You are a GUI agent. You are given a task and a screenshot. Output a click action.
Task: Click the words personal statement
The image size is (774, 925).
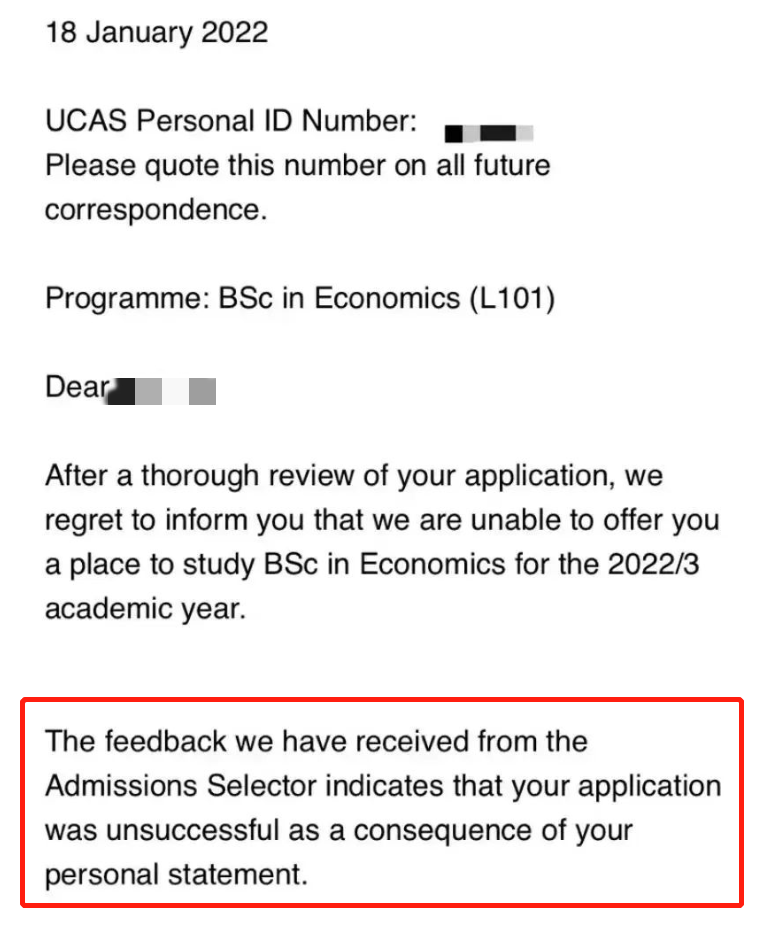pos(176,875)
